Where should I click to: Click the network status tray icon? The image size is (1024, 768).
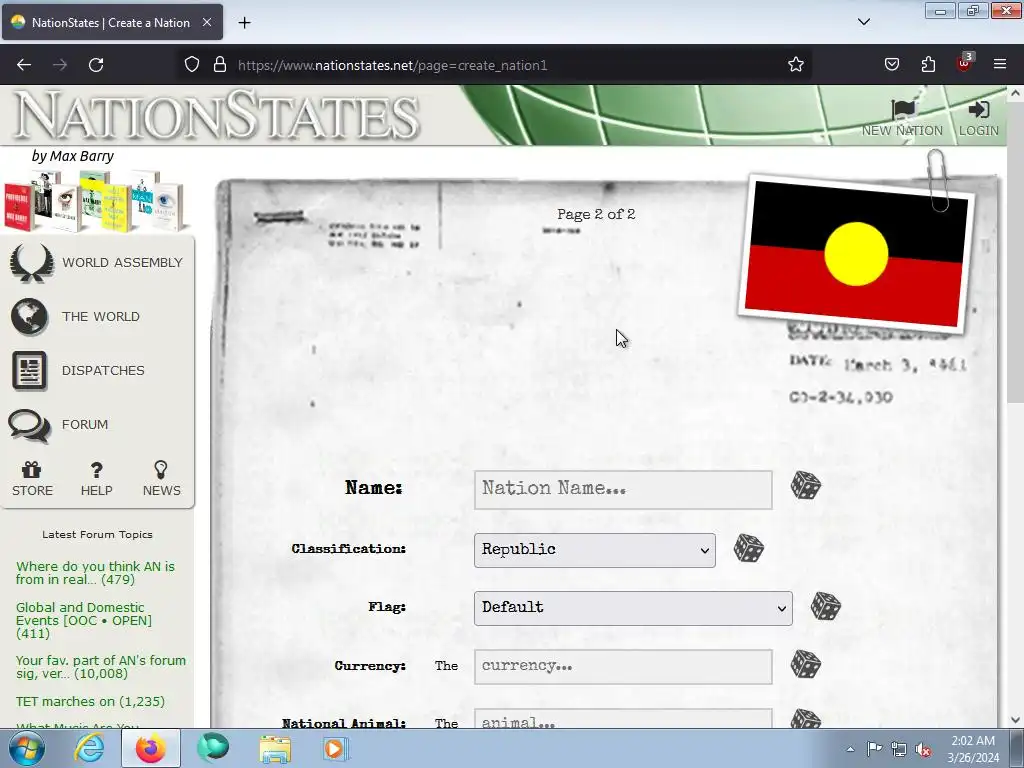pyautogui.click(x=899, y=749)
